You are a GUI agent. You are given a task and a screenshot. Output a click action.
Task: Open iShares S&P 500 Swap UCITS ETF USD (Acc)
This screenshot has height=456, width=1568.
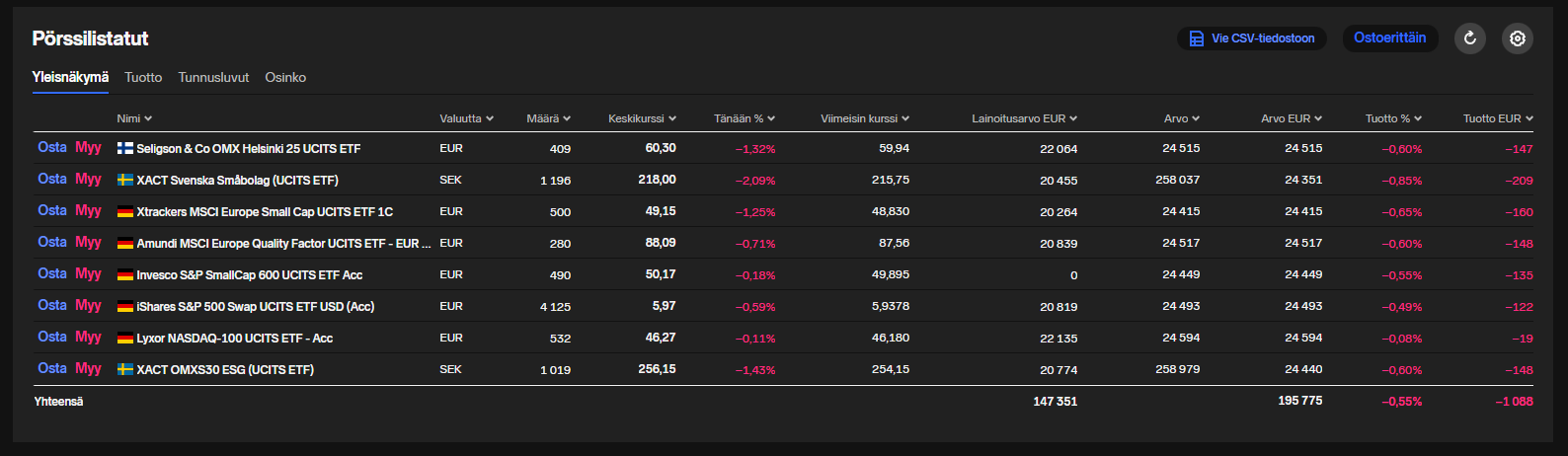[256, 307]
